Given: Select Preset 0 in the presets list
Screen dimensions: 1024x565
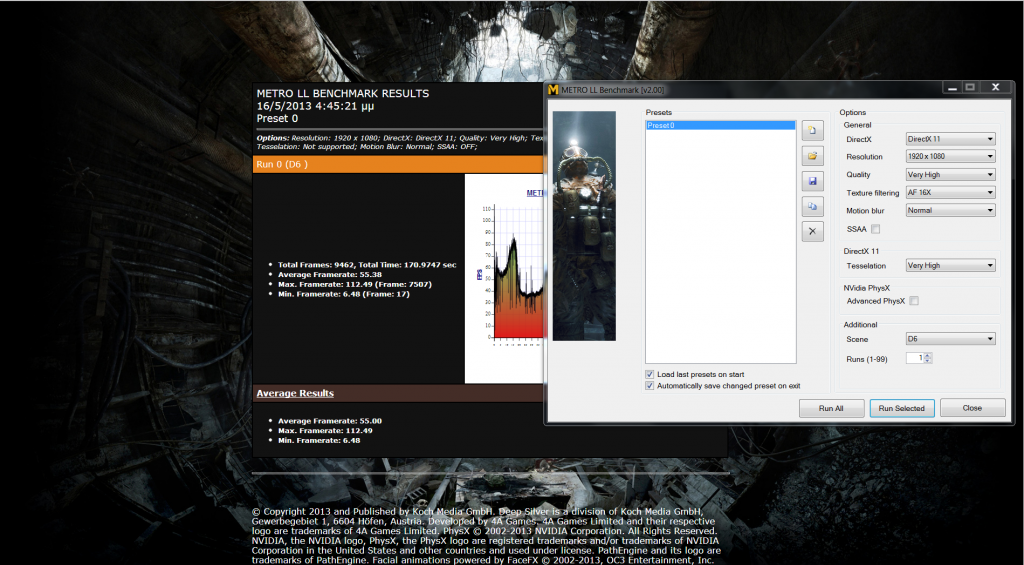Looking at the screenshot, I should coord(720,126).
